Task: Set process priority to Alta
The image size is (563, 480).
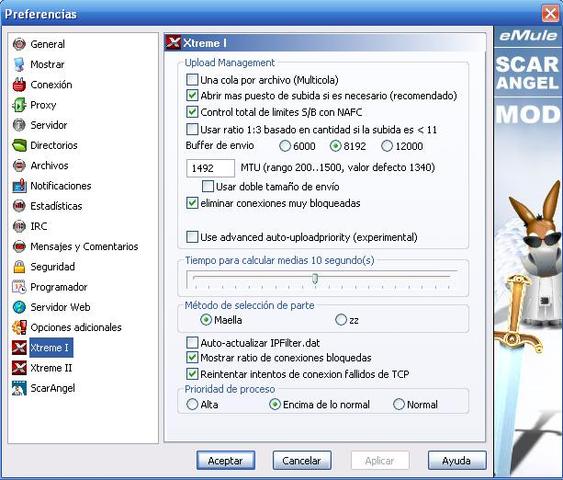Action: [x=192, y=404]
